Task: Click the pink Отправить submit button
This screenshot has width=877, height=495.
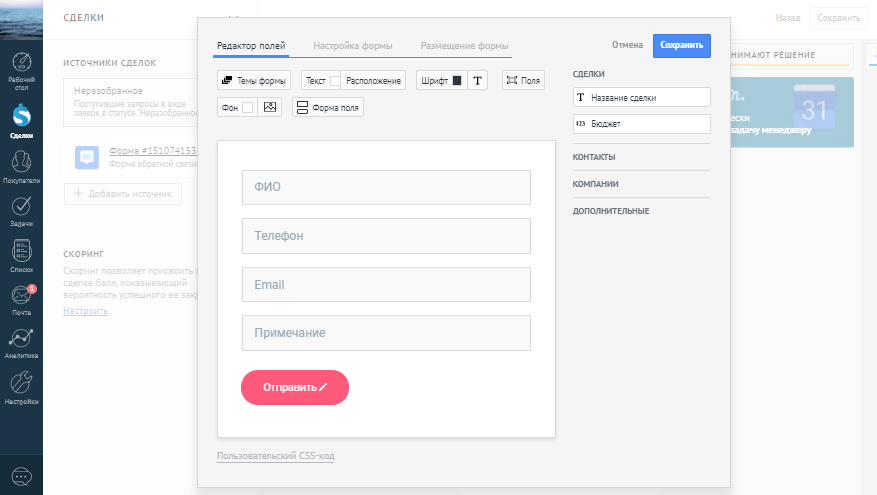Action: (x=295, y=387)
